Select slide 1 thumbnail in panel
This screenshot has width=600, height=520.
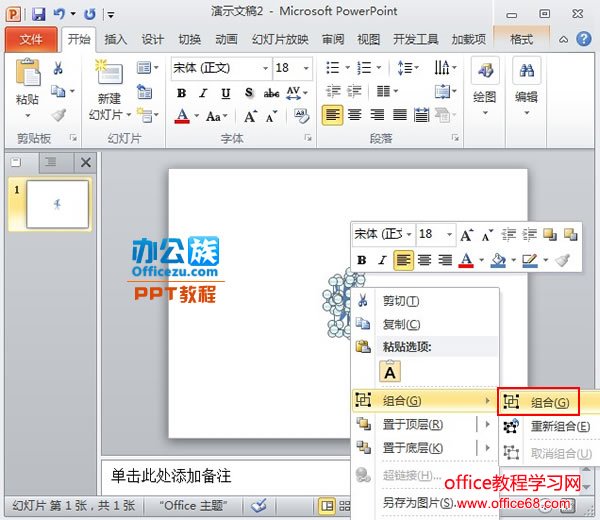(x=57, y=204)
